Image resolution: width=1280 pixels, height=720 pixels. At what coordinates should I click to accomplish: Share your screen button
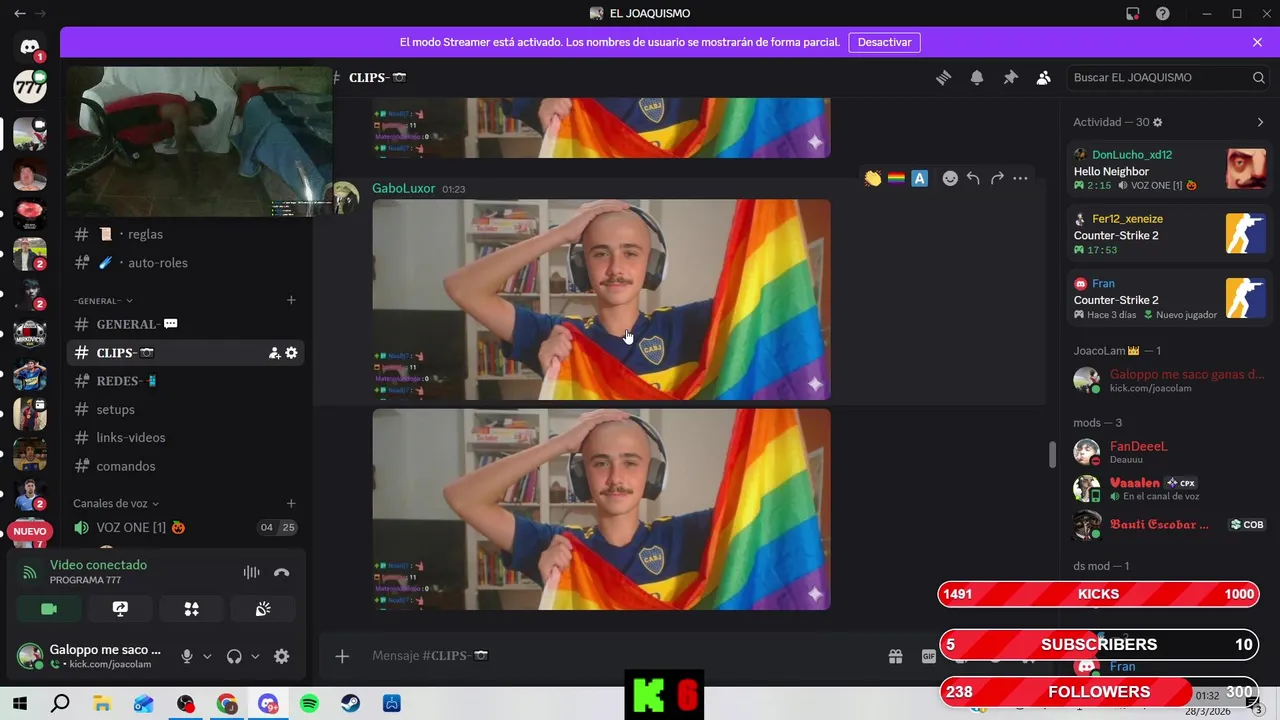120,609
